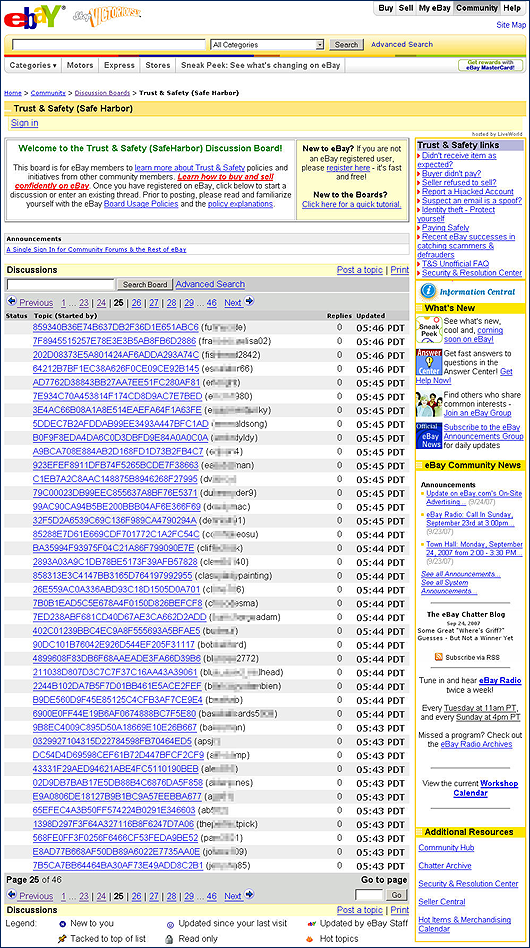Screen dimensions: 530x948
Task: Open the Board Usage Policies link
Action: pos(141,204)
